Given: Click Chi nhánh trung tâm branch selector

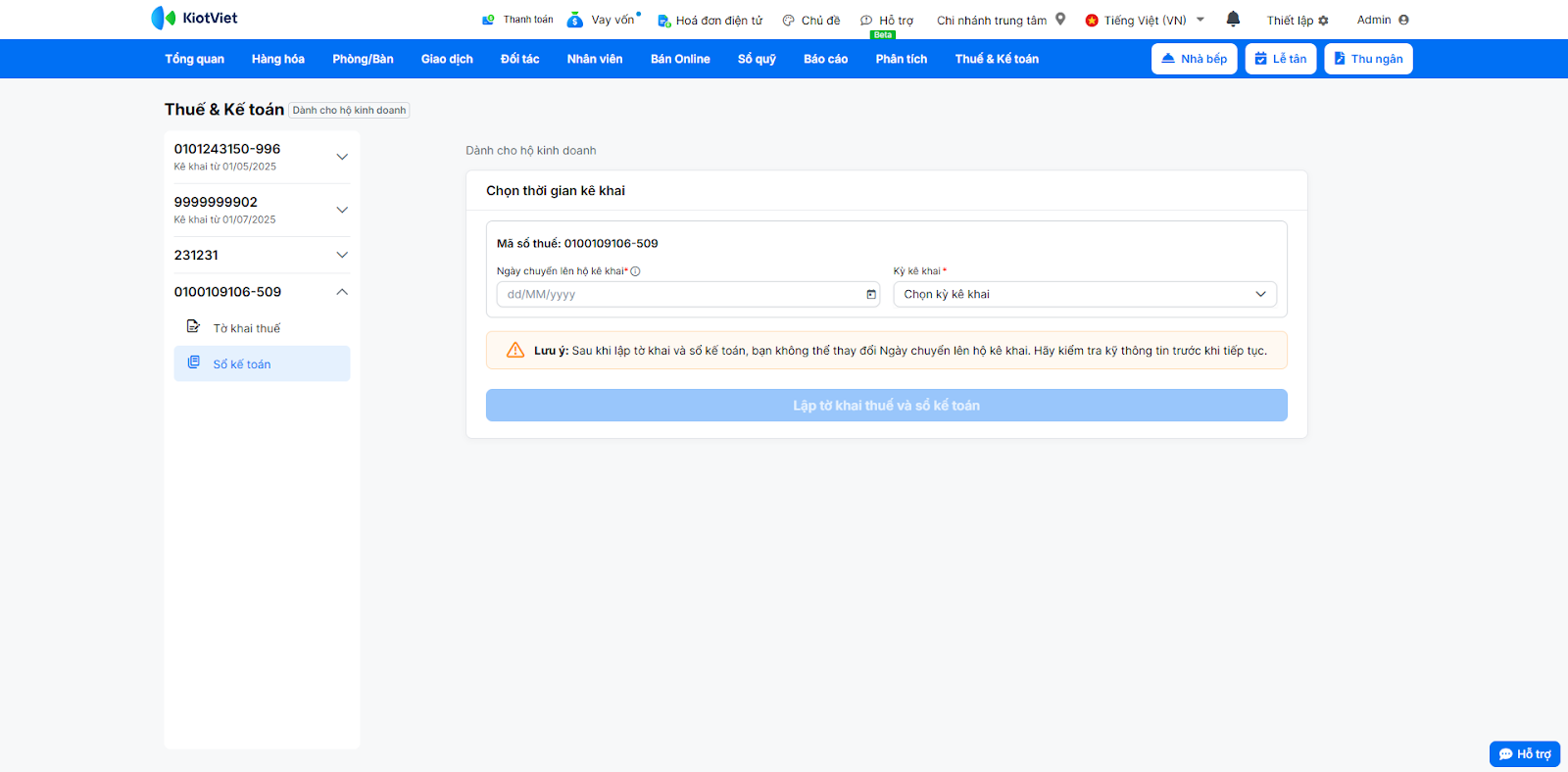Looking at the screenshot, I should pyautogui.click(x=992, y=21).
